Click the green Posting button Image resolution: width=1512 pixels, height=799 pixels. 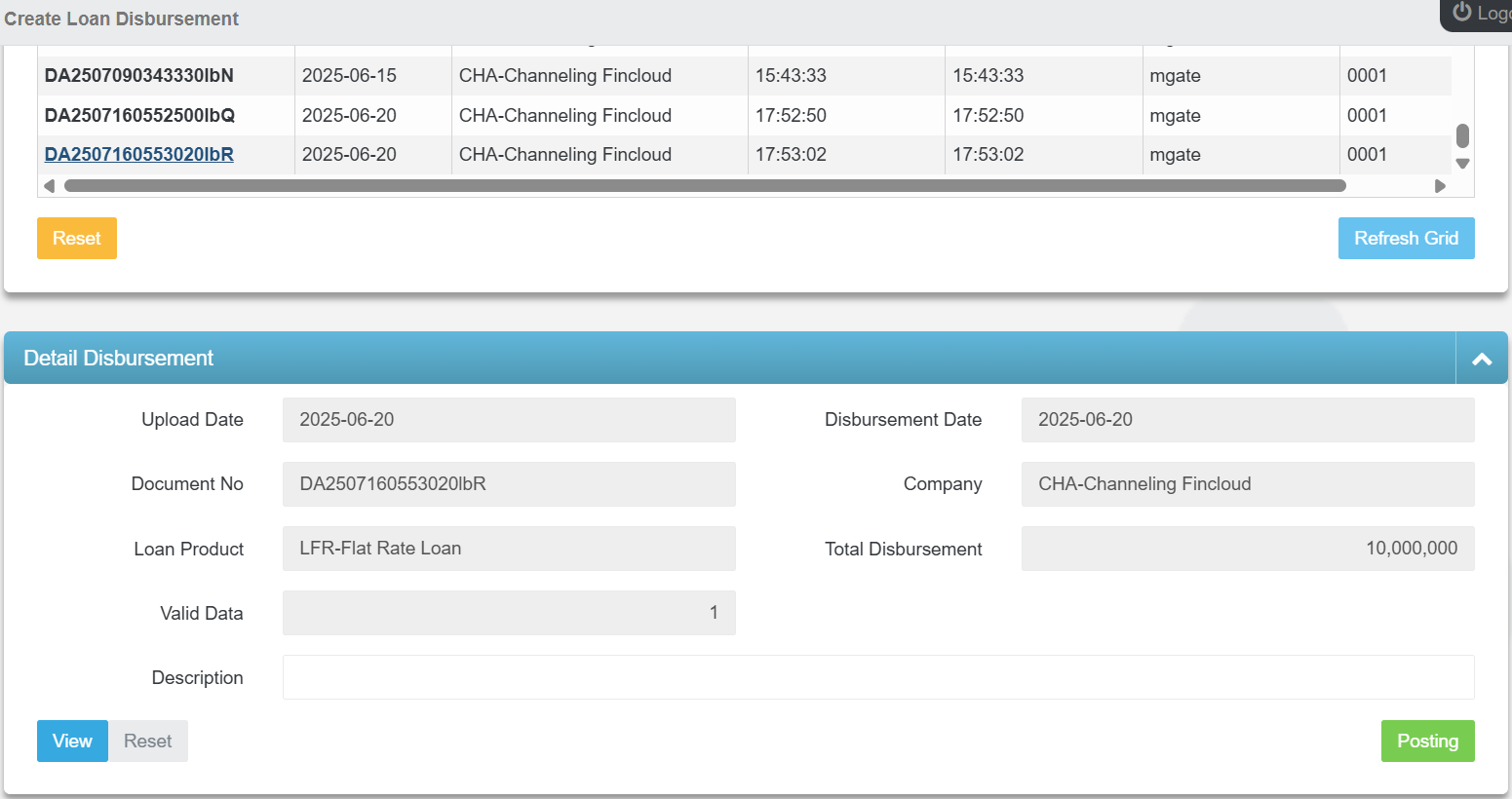pos(1426,742)
